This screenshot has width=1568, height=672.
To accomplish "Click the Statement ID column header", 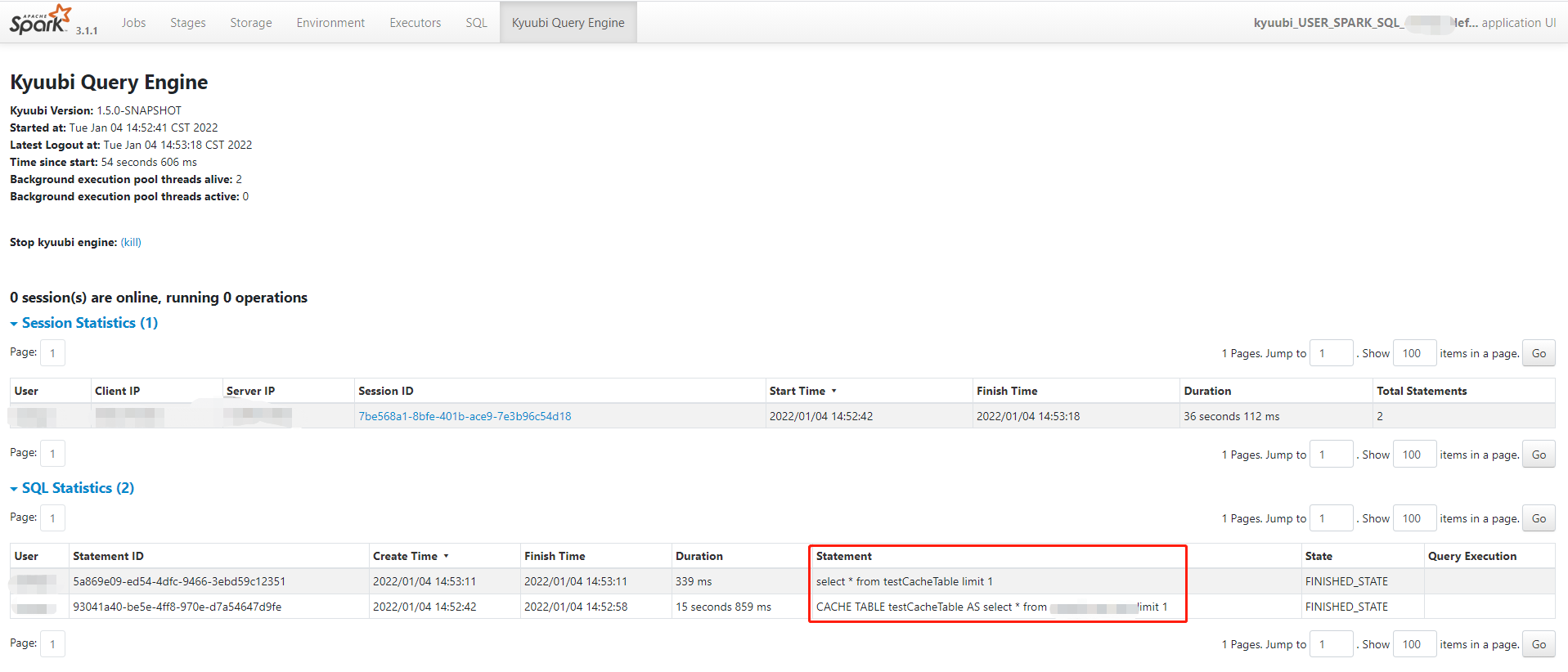I will [108, 556].
